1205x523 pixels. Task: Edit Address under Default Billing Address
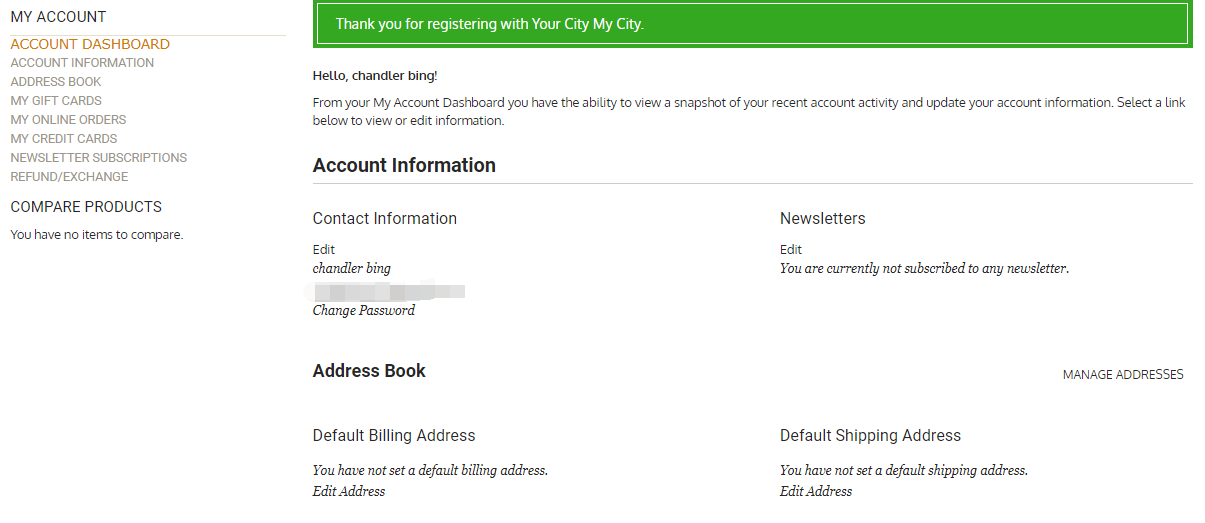click(349, 491)
